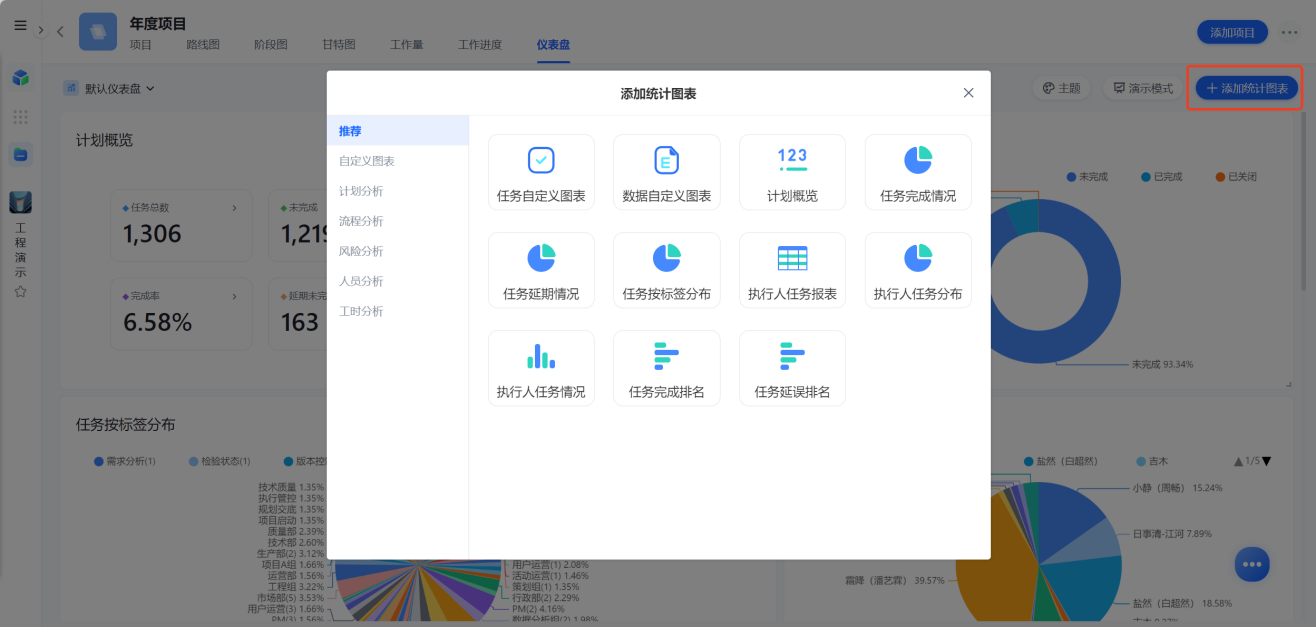Switch to the 工作进度 tab
Viewport: 1316px width, 627px height.
tap(480, 45)
